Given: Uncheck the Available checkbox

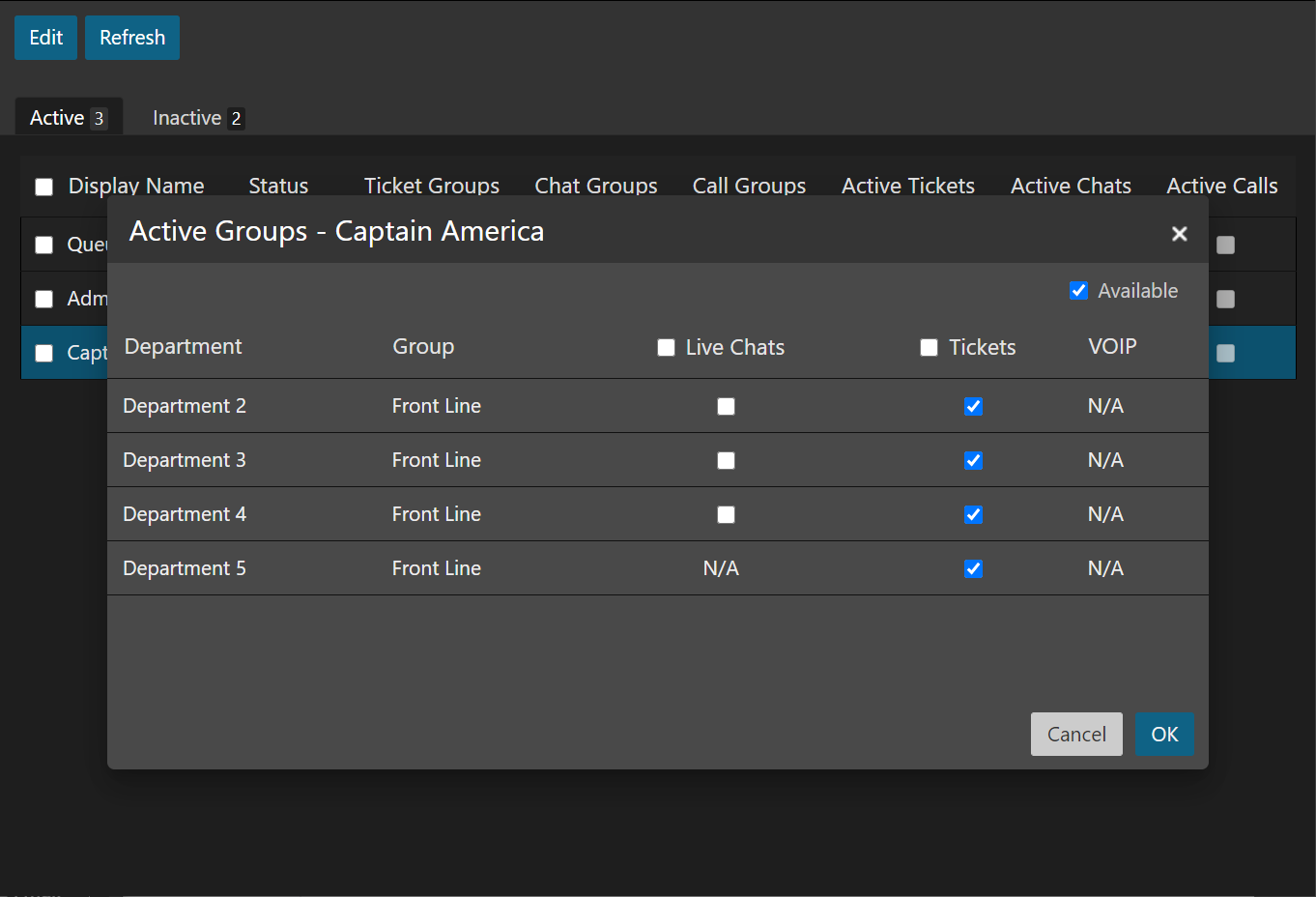Looking at the screenshot, I should (1079, 291).
